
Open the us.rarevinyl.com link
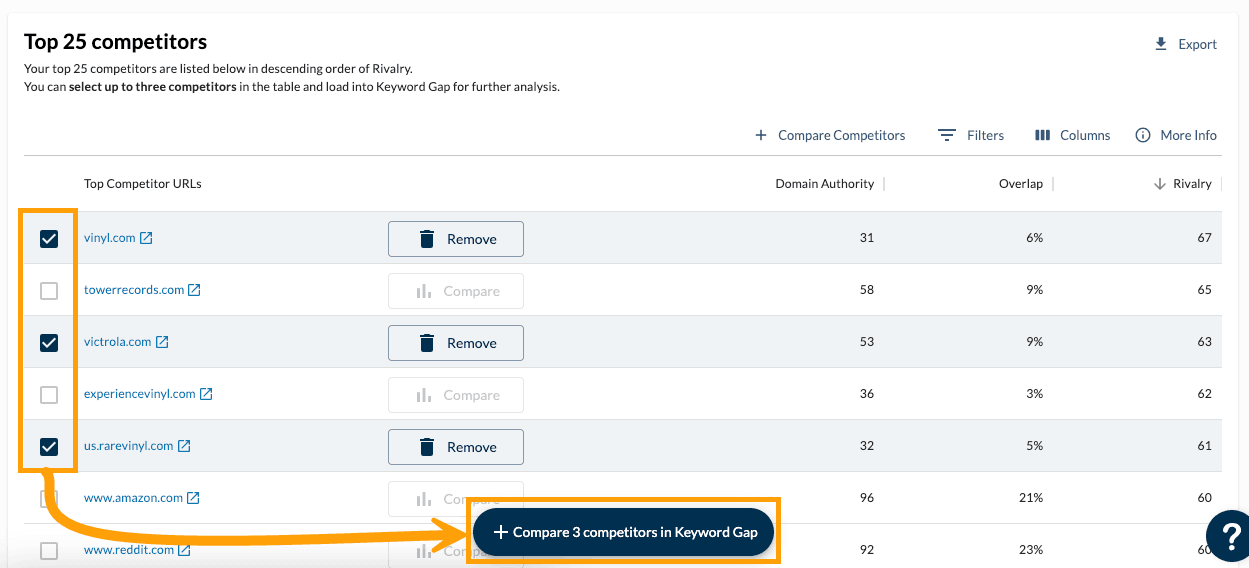point(128,446)
